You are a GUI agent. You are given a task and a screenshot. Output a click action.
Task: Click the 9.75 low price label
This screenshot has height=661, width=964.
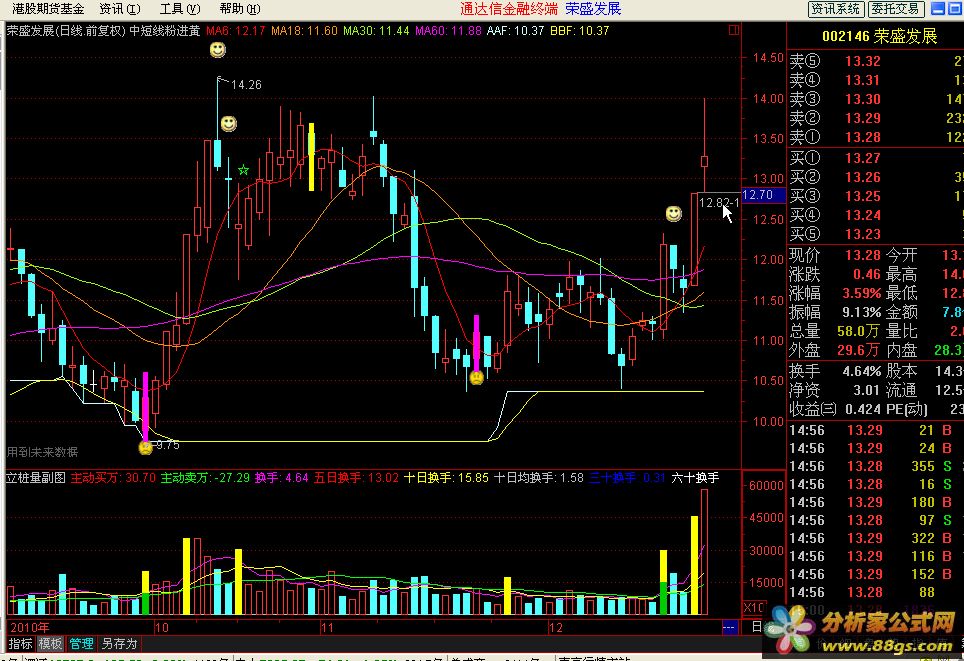coord(167,445)
